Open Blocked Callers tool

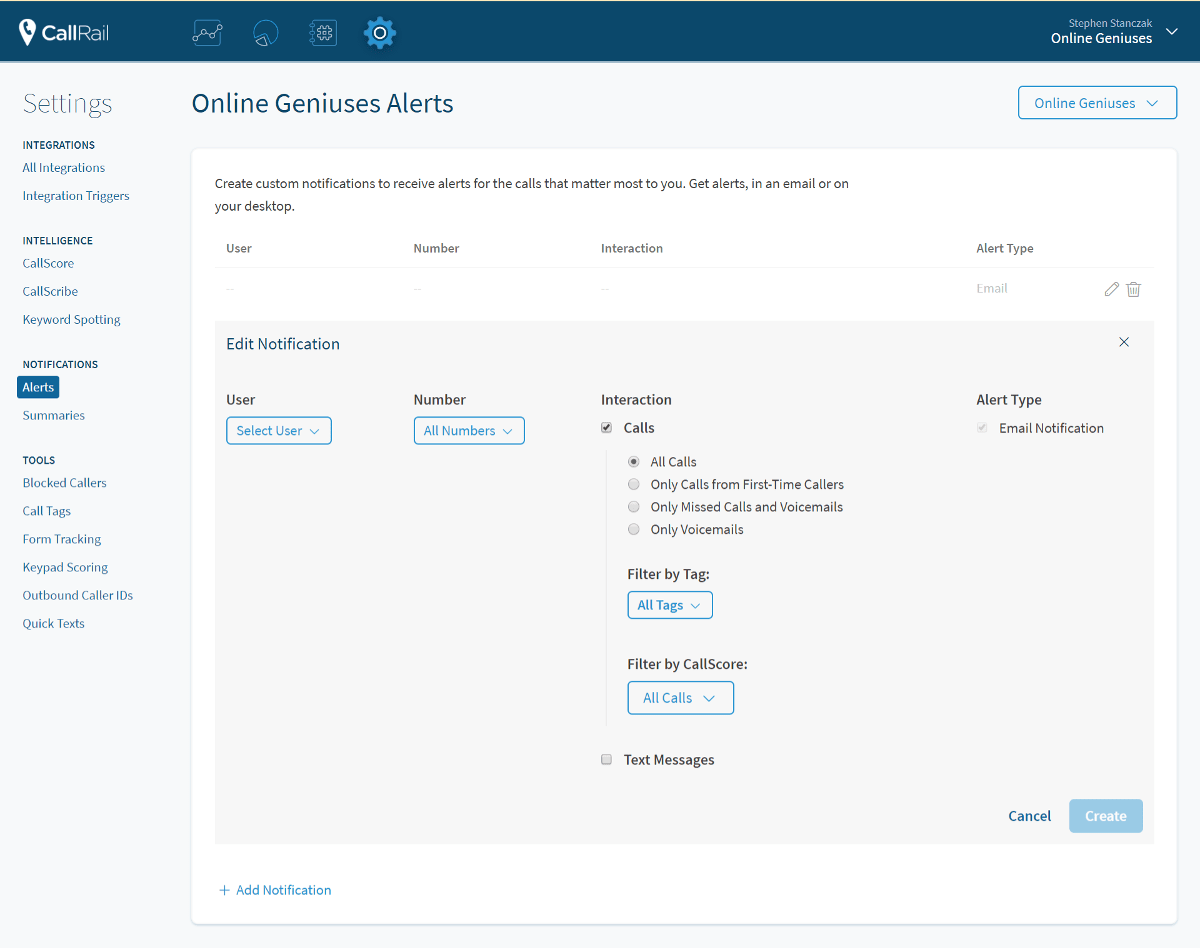click(65, 483)
